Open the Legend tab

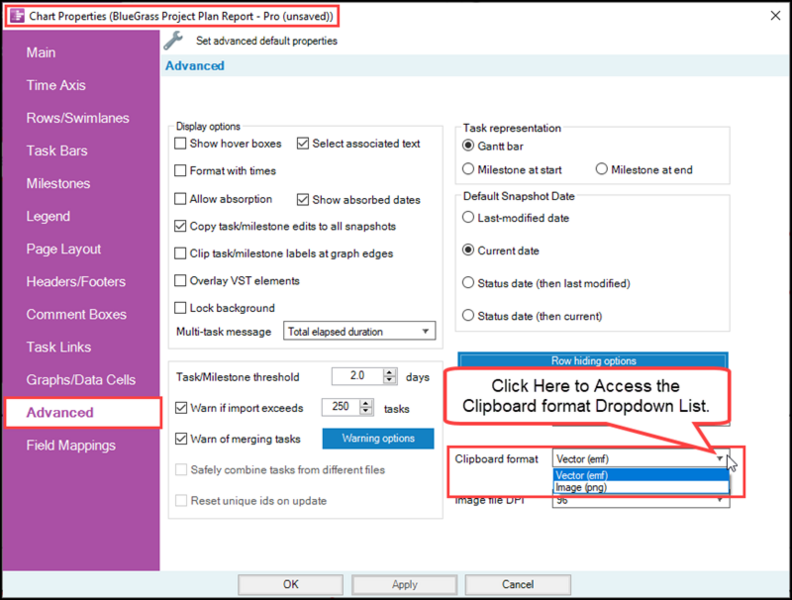tap(48, 217)
